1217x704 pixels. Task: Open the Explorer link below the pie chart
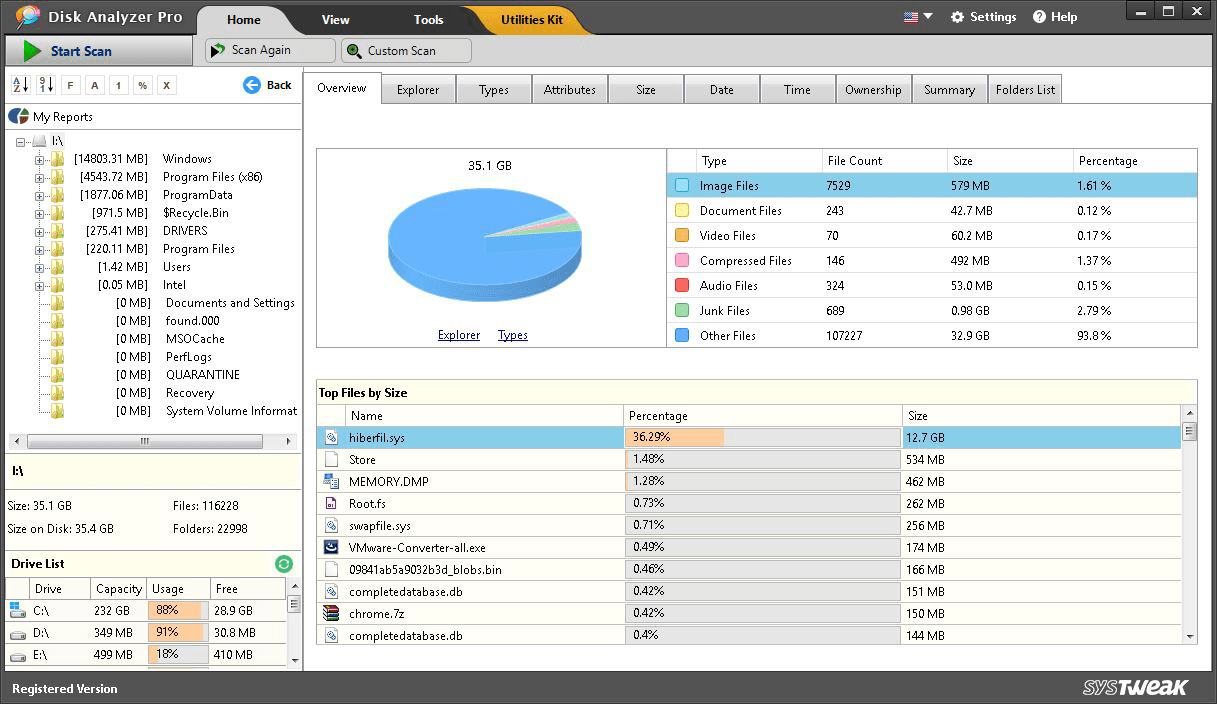458,335
